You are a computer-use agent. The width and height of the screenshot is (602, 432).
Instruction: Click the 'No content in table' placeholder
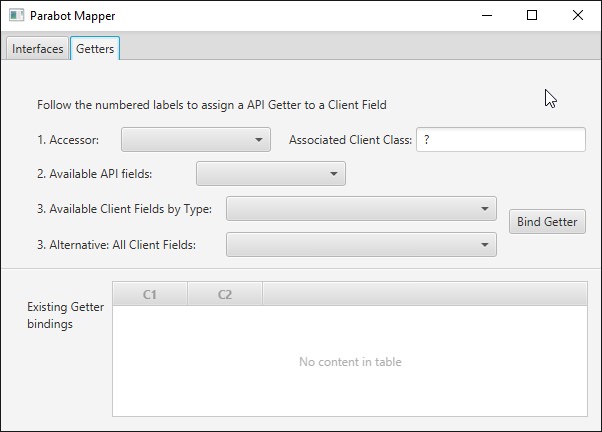pyautogui.click(x=350, y=362)
